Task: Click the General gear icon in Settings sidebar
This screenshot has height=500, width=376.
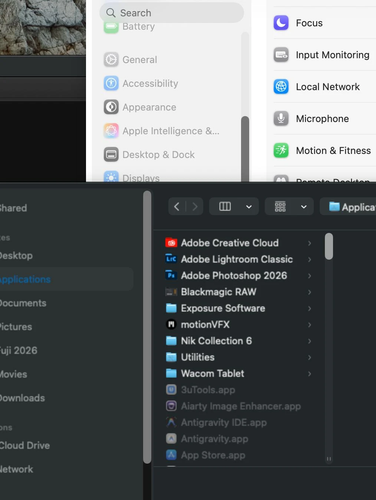Action: click(x=111, y=60)
